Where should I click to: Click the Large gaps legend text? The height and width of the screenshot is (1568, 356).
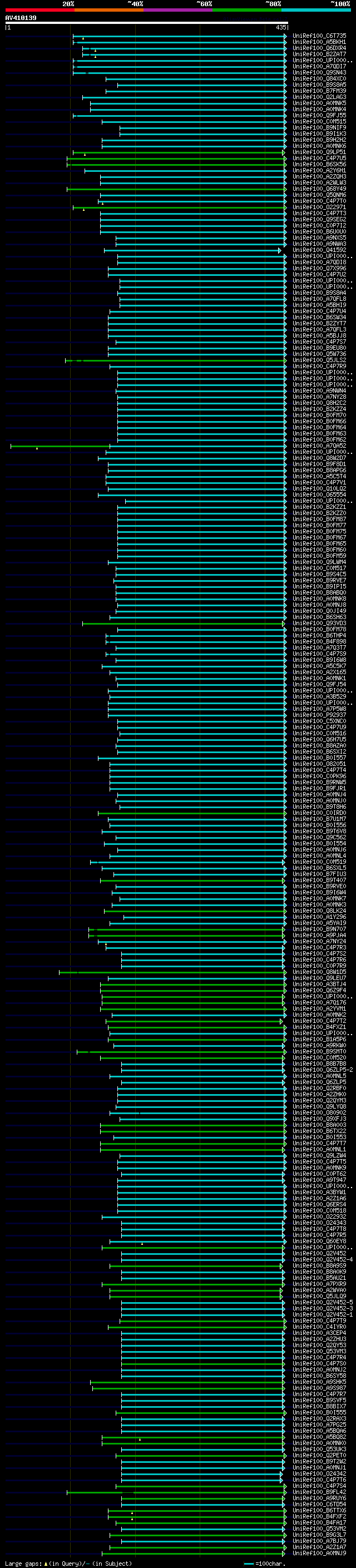point(69,1564)
